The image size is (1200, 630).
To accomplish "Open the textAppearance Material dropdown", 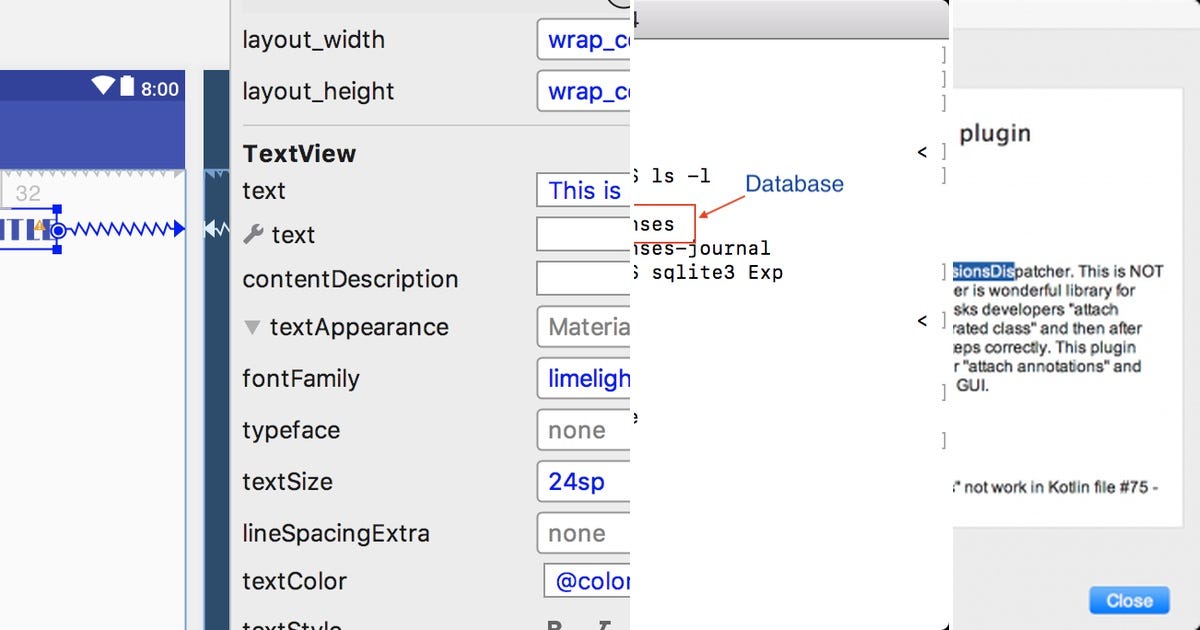I will click(585, 327).
